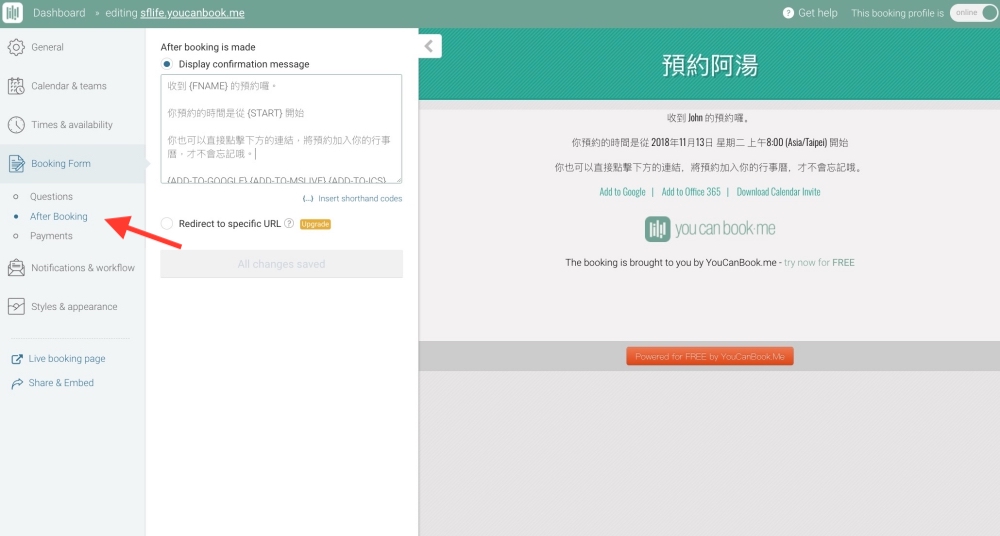Viewport: 1000px width, 536px height.
Task: Open the Payments submenu item
Action: [51, 236]
